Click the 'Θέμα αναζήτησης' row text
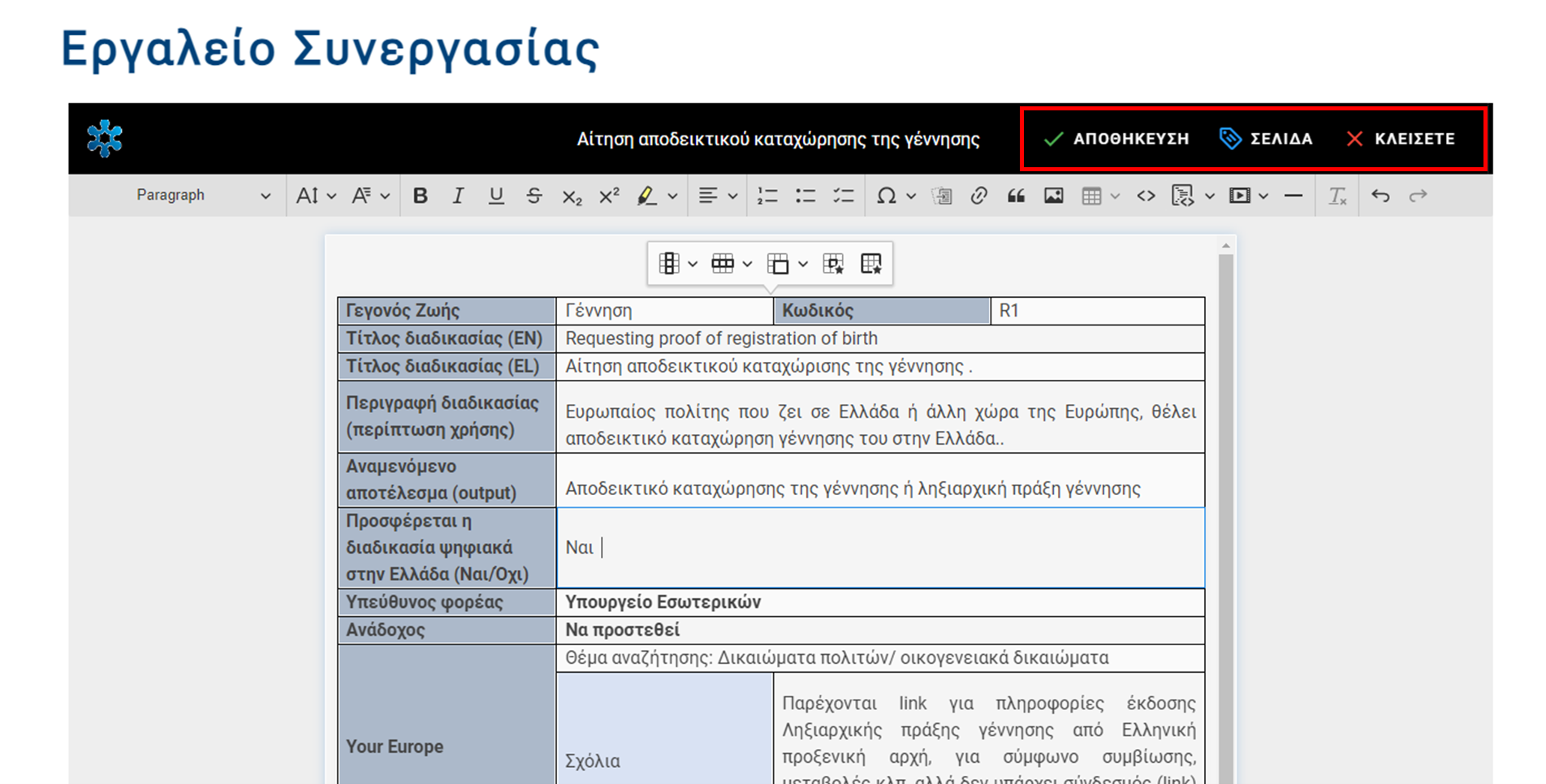This screenshot has width=1546, height=784. tap(836, 657)
